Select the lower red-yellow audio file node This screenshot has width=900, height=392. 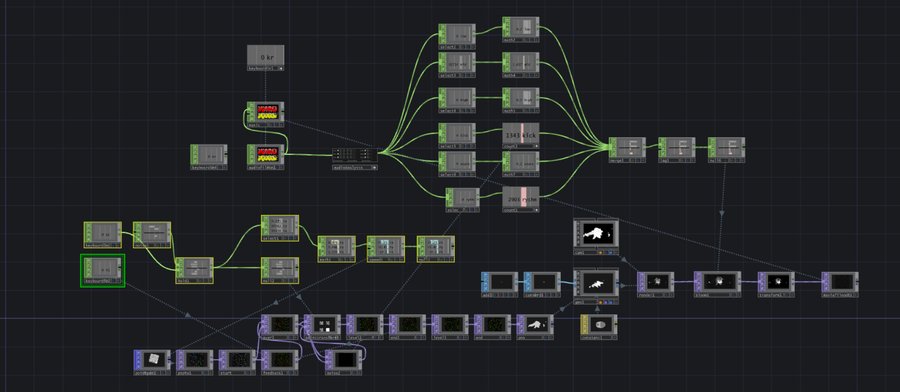265,157
